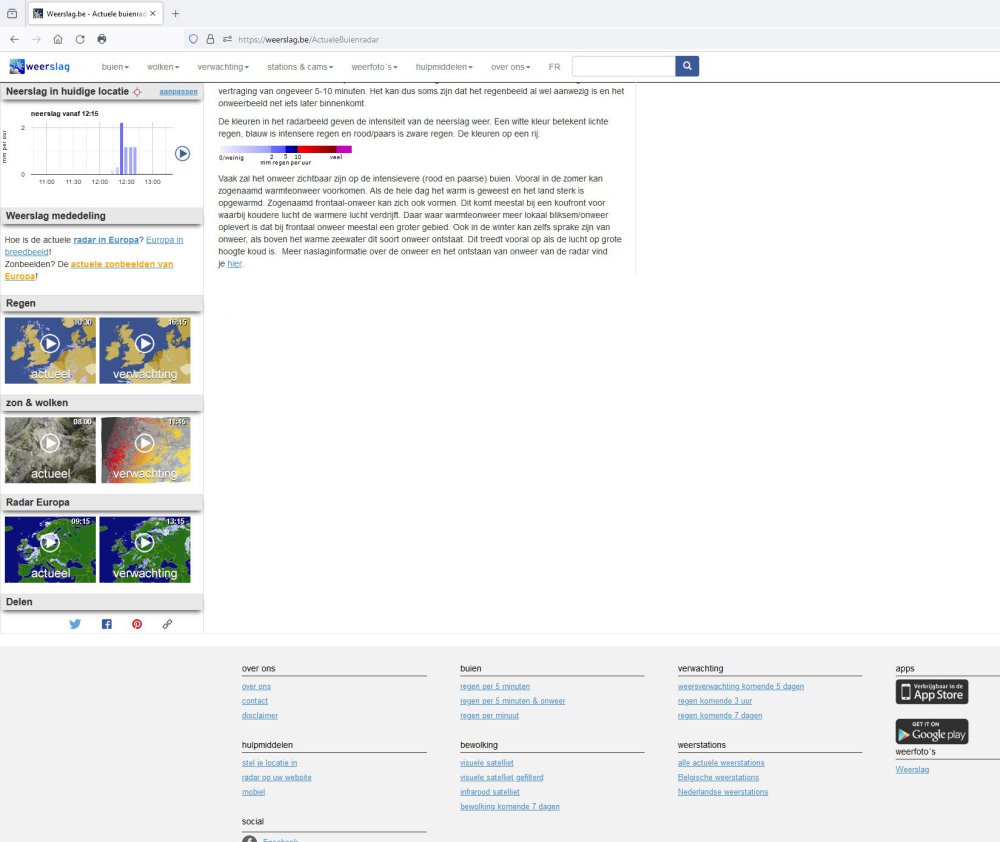Expand the buien dropdown menu
1000x842 pixels.
115,67
